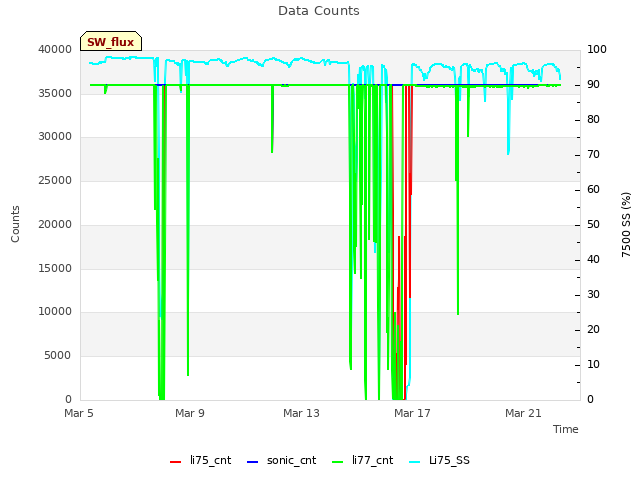The width and height of the screenshot is (640, 480).
Task: Click the 10000 left-axis tick label
Action: pos(55,312)
